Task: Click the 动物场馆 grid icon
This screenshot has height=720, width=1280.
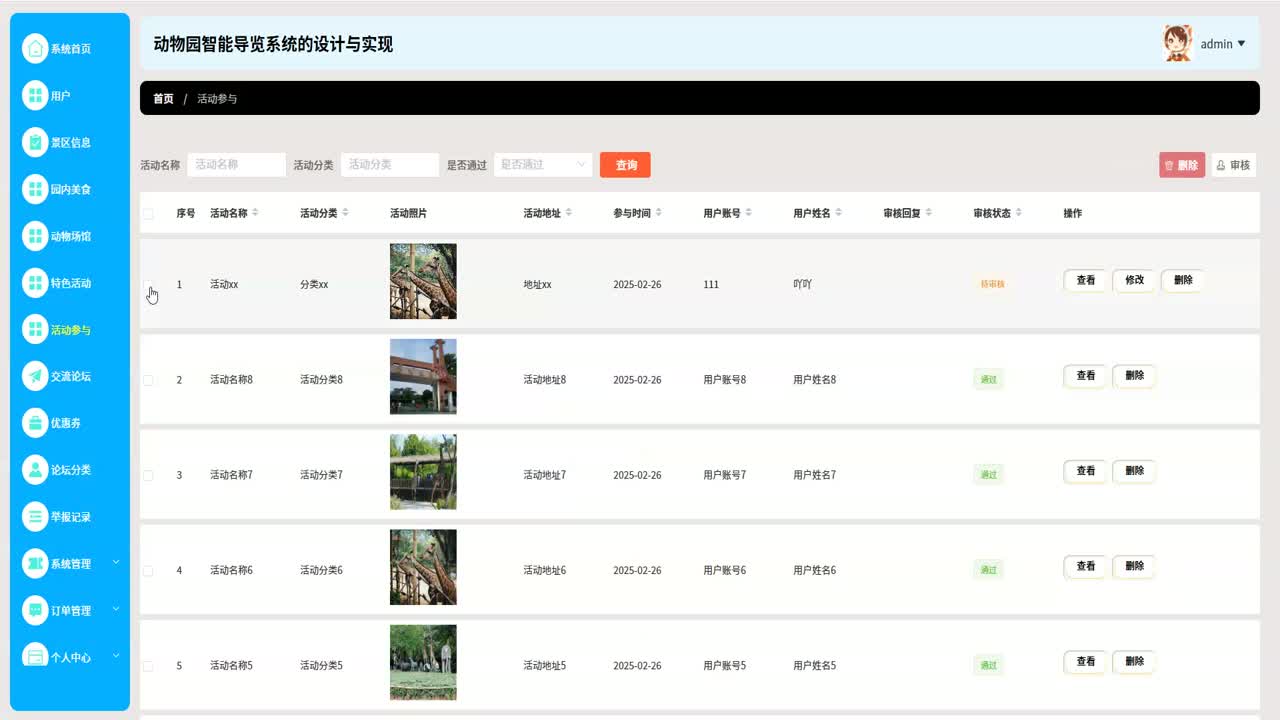Action: click(35, 236)
